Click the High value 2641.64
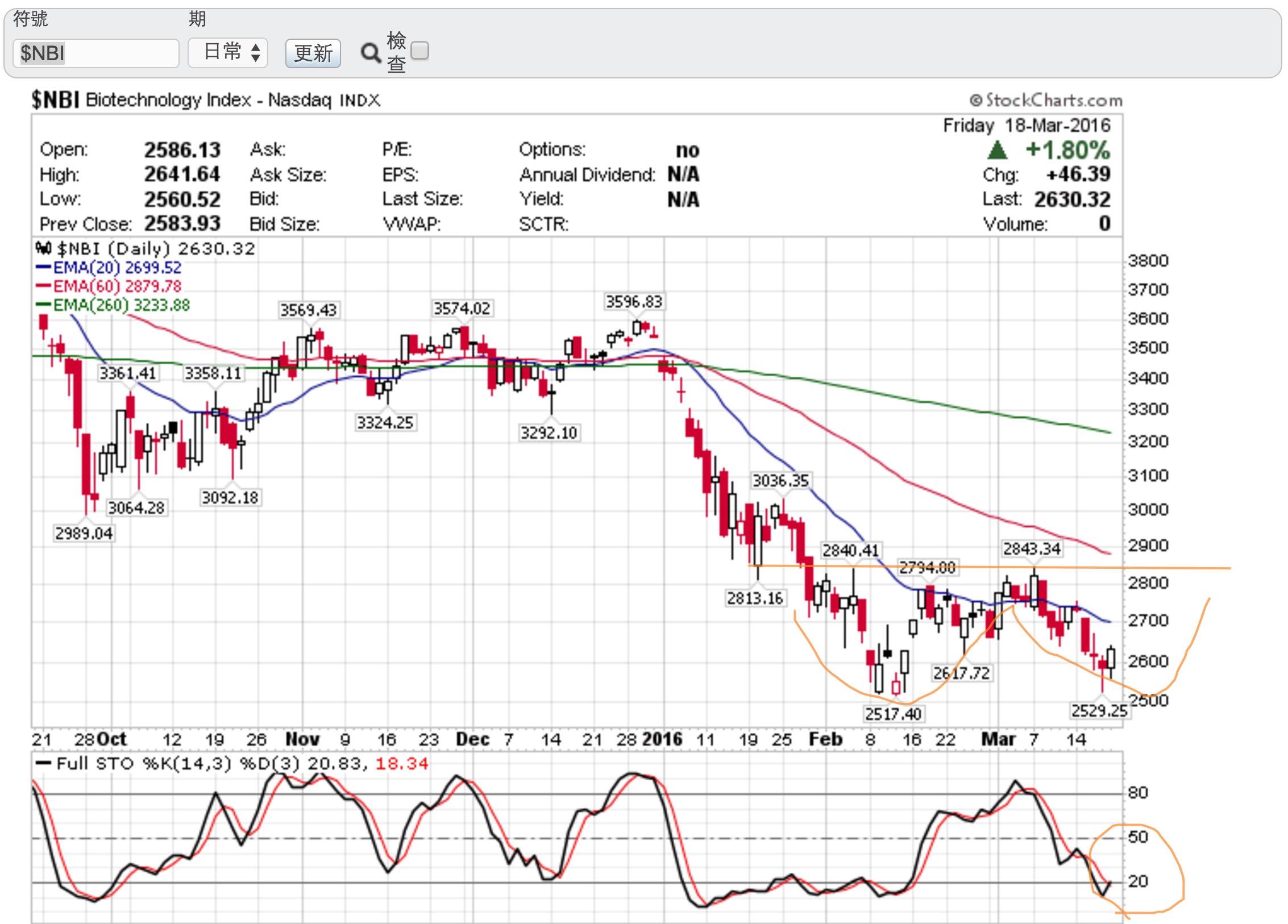This screenshot has height=924, width=1288. click(x=182, y=174)
